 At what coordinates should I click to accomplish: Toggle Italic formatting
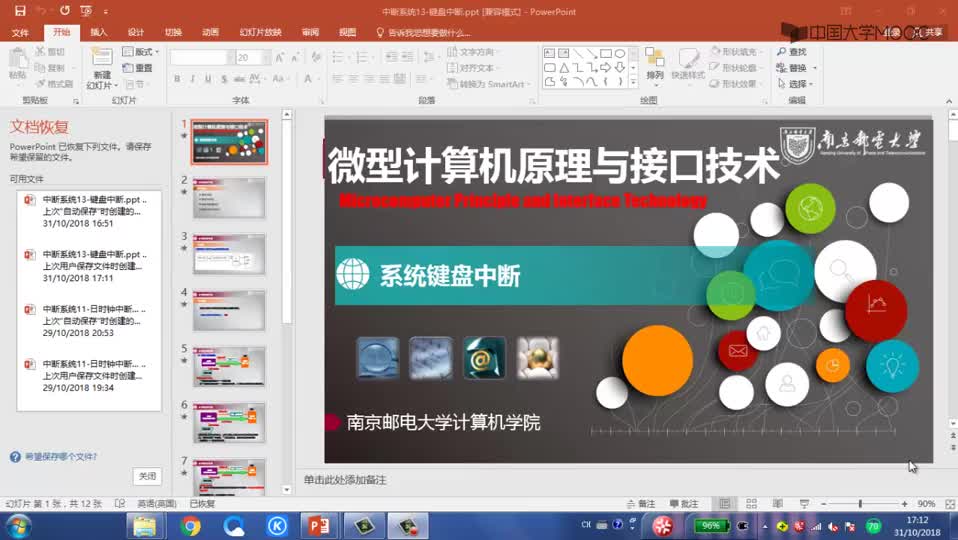tap(192, 79)
